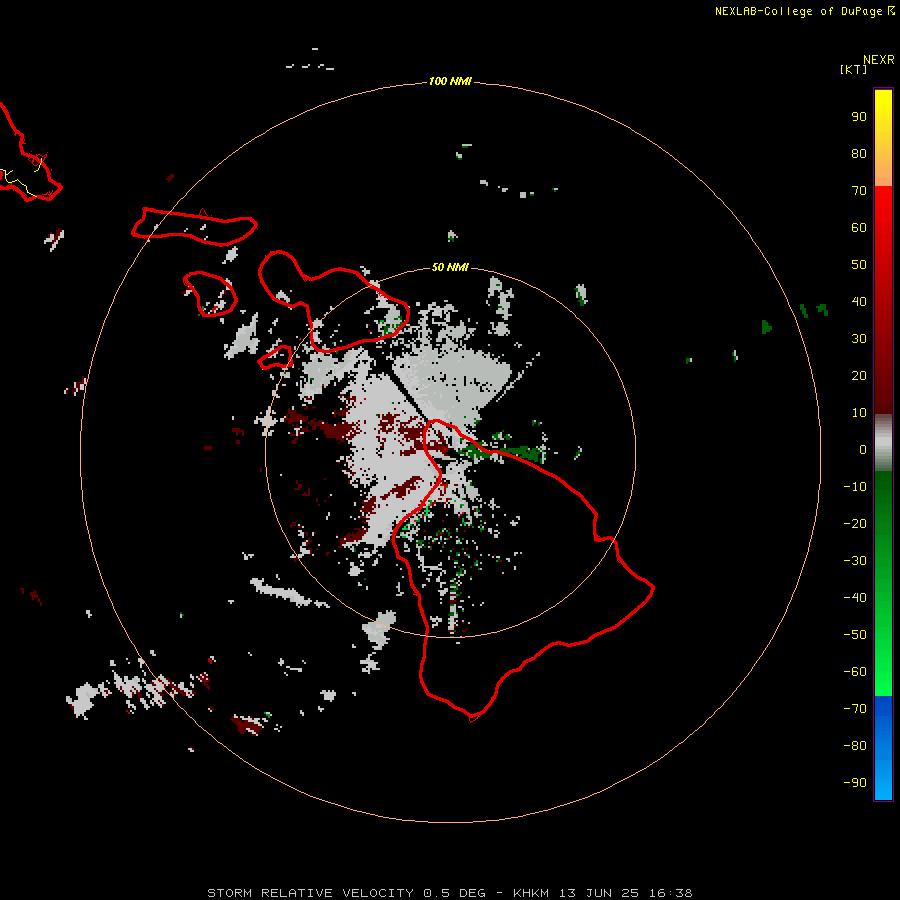Click the -60 value on the velocity scale
900x900 pixels.
[x=855, y=672]
